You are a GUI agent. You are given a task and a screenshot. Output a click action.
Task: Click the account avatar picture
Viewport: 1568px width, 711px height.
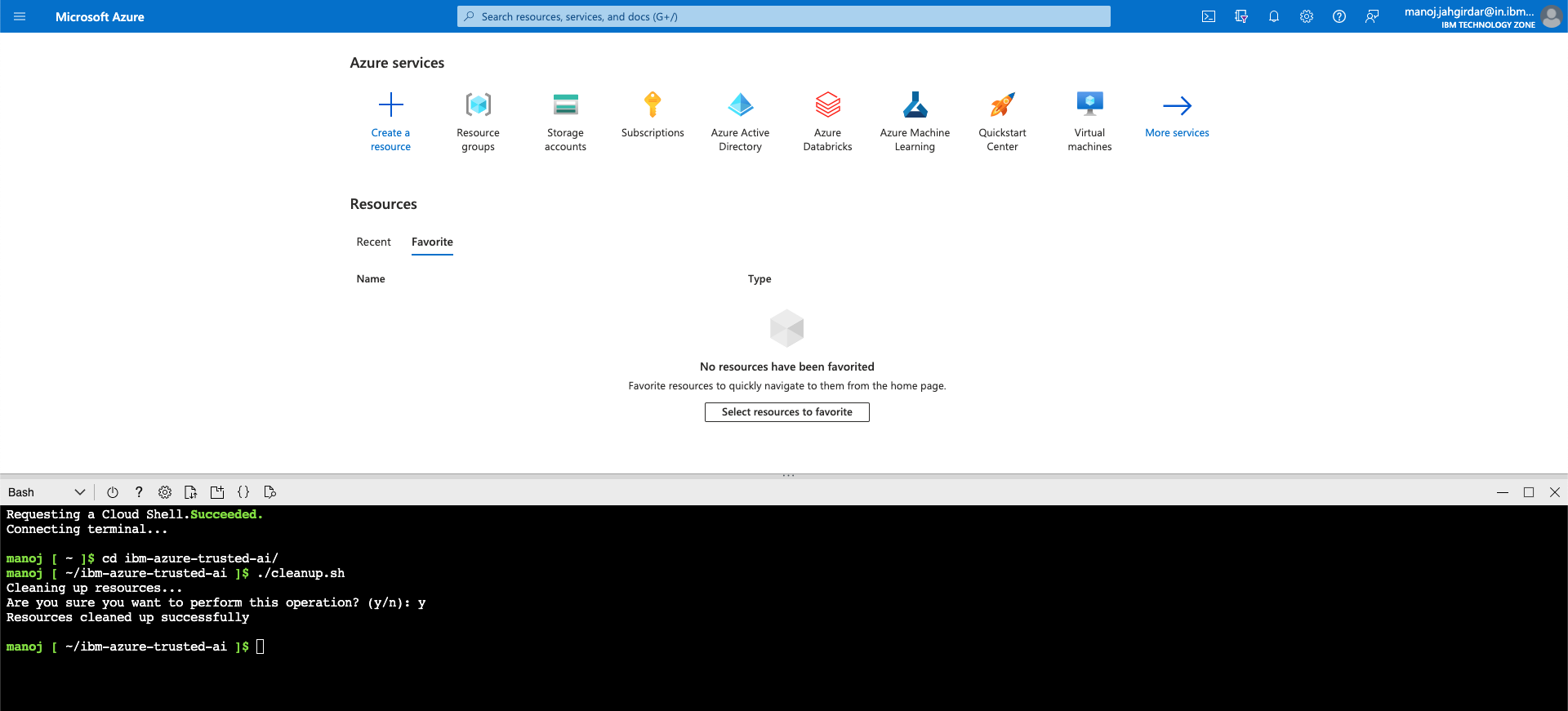point(1552,16)
